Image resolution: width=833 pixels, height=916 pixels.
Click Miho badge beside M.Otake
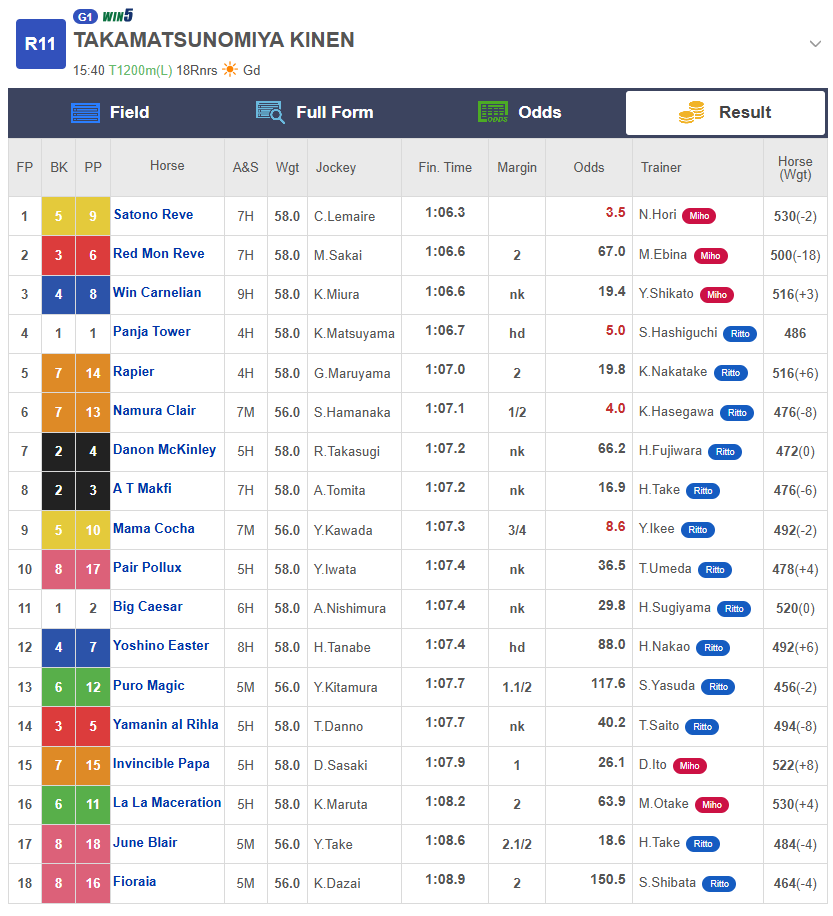(712, 805)
